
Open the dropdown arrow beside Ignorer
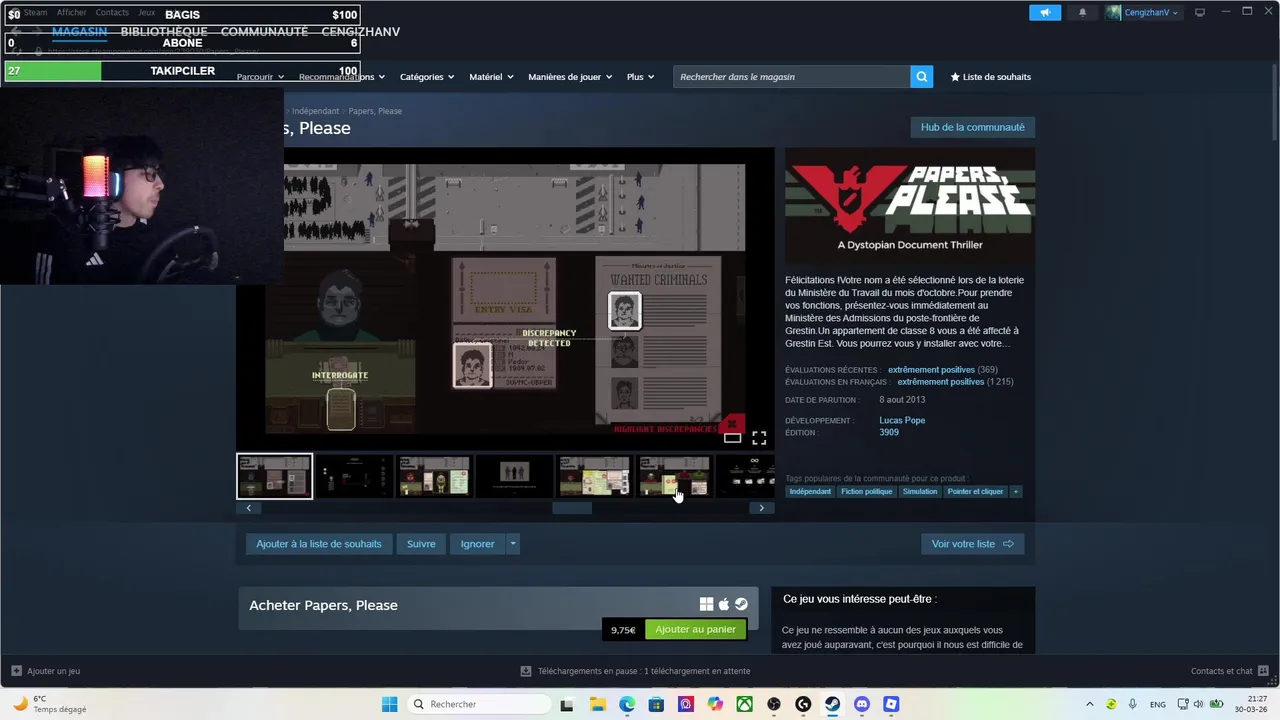(x=513, y=544)
